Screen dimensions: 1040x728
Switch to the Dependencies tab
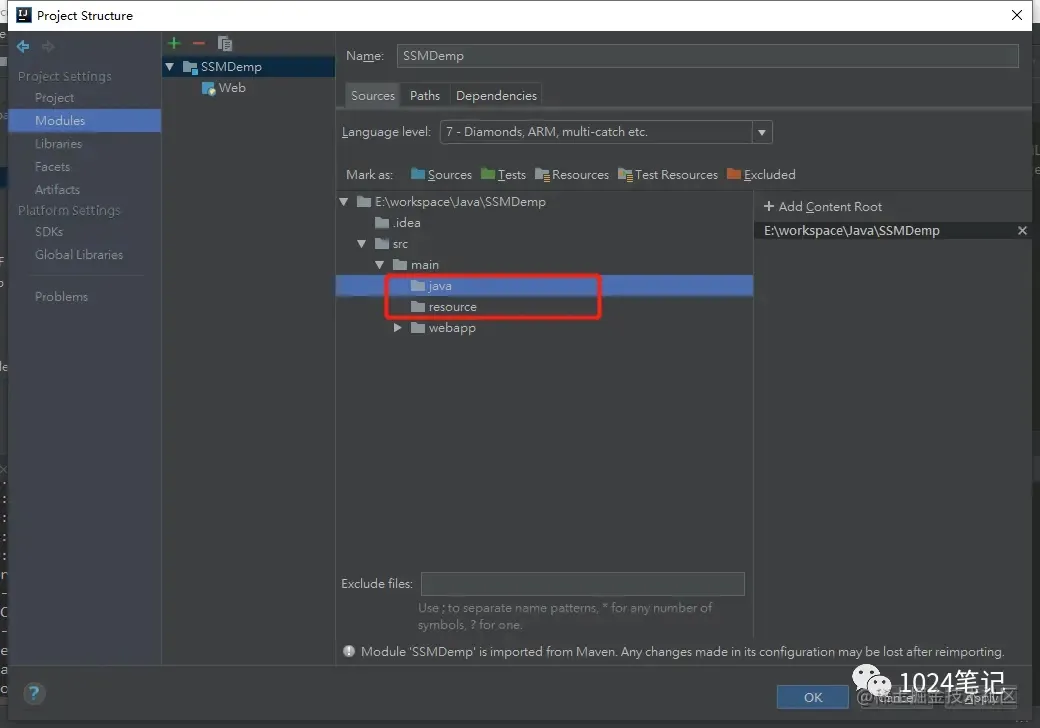[x=496, y=95]
